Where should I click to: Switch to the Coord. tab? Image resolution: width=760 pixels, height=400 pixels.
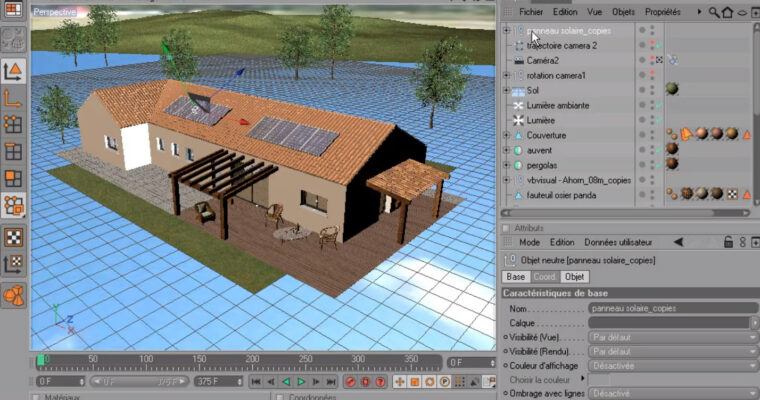544,277
